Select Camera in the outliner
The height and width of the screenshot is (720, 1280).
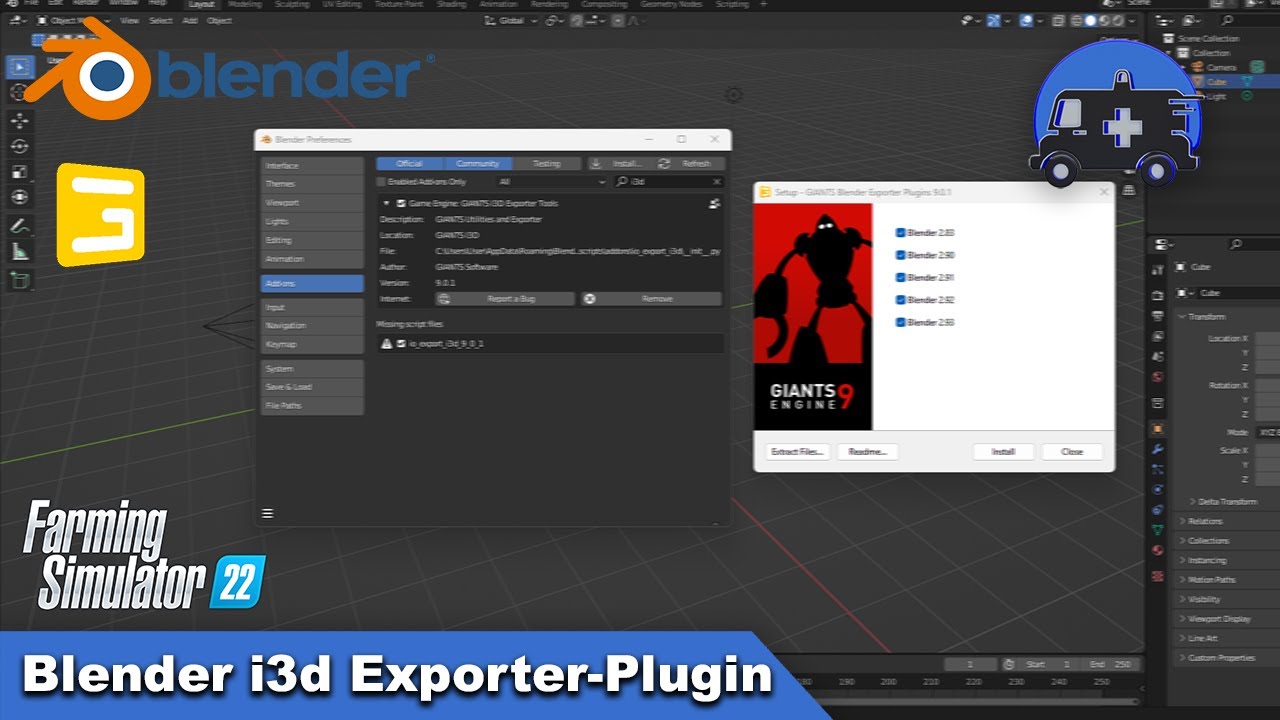[x=1221, y=67]
